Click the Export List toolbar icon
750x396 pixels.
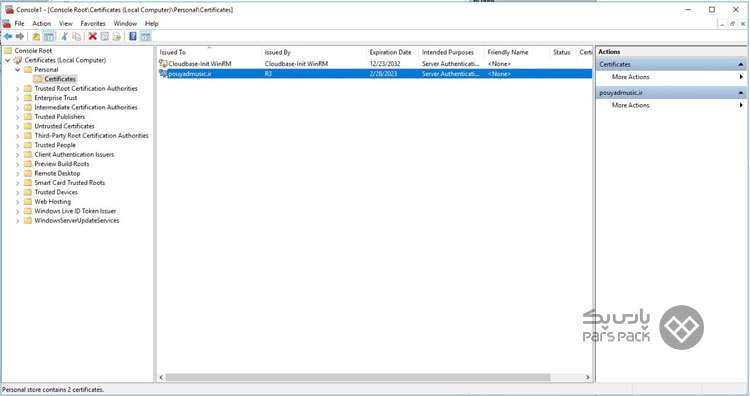117,36
